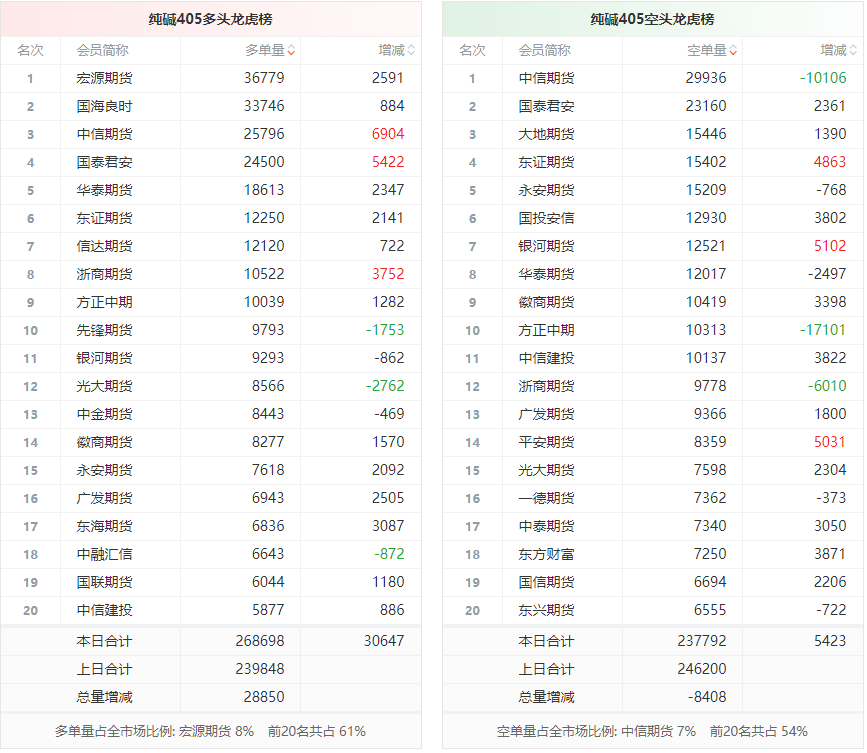Viewport: 867px width, 753px height.
Task: Click green change value -1753
Action: (385, 330)
